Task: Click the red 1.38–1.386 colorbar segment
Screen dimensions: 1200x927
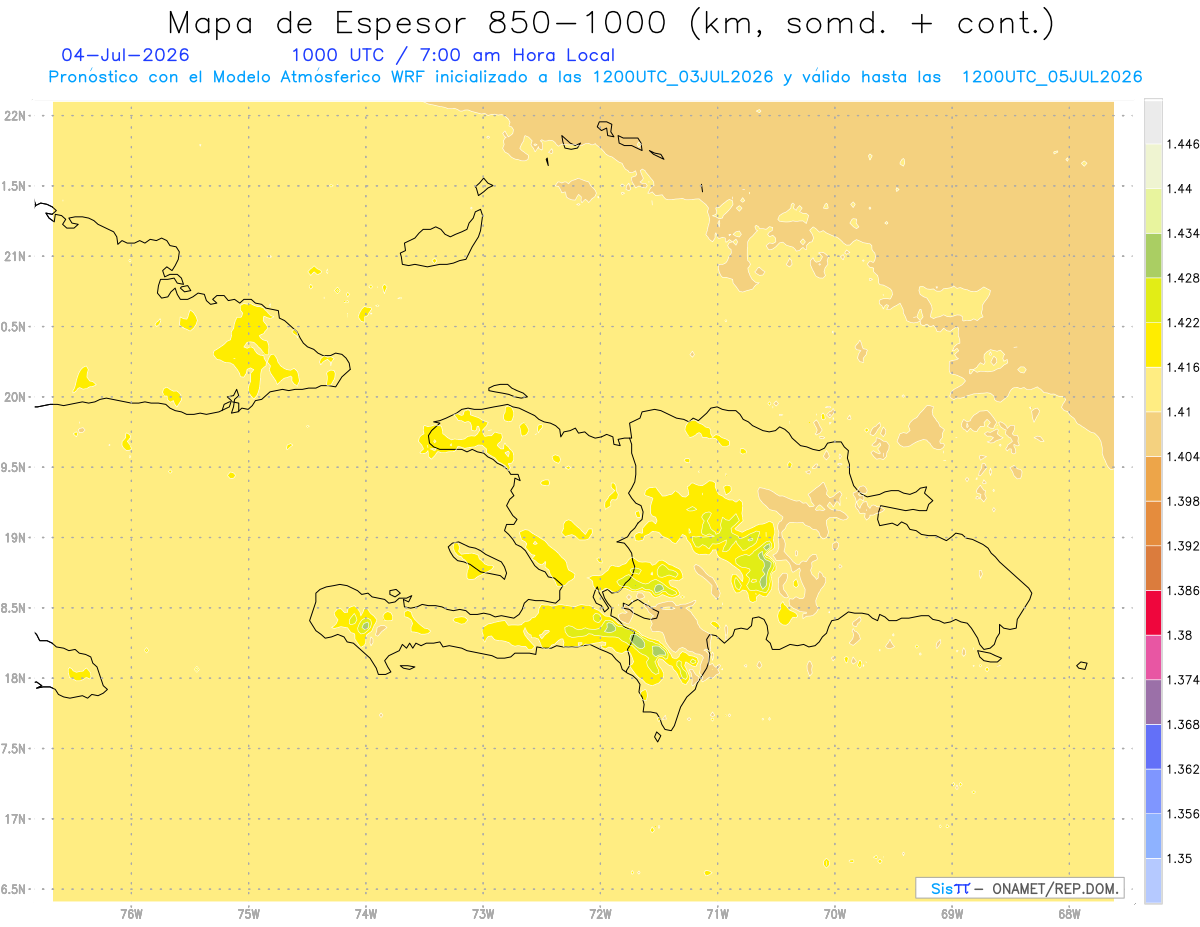Action: coord(1153,612)
